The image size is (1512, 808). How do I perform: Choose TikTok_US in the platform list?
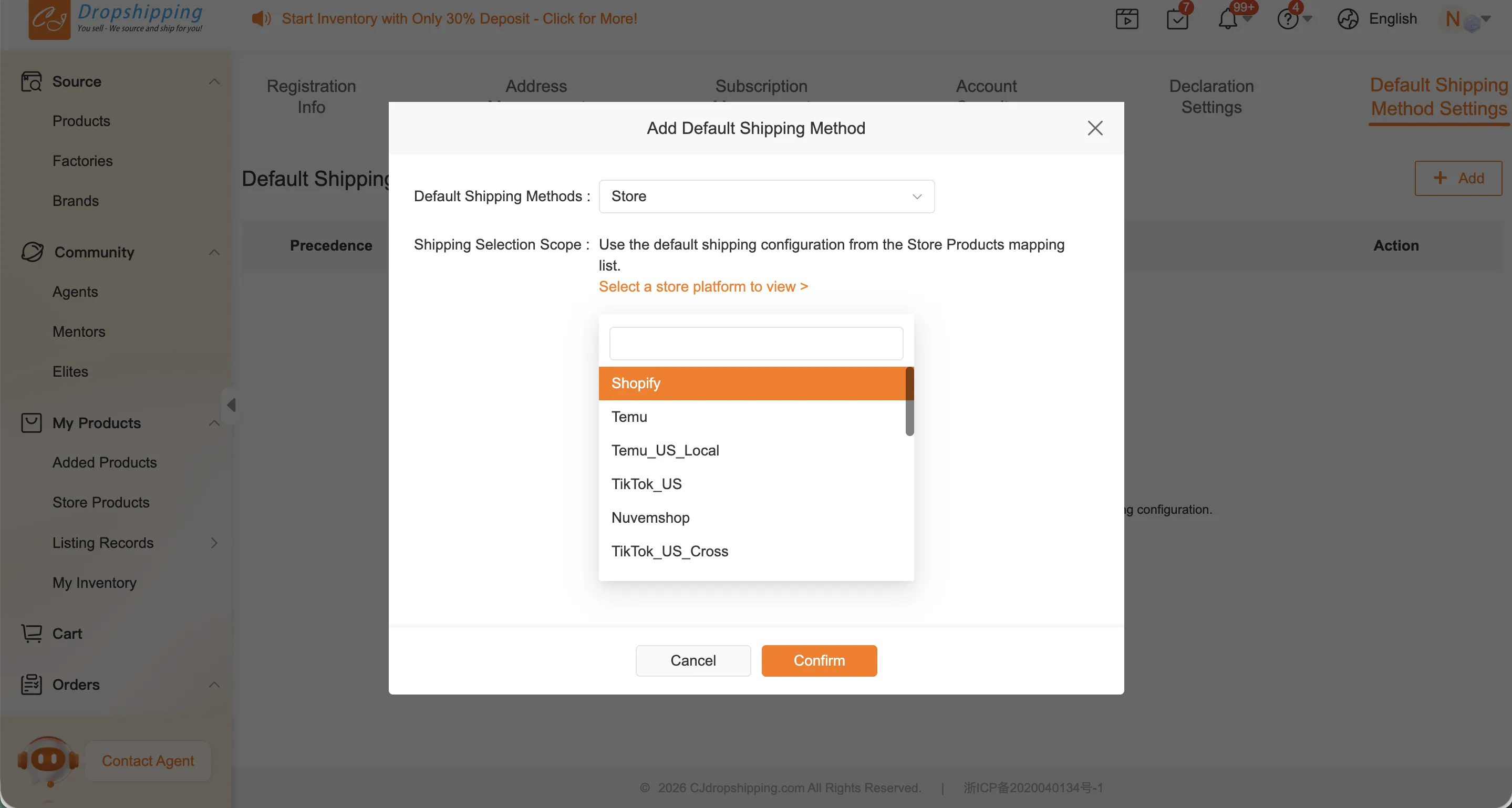coord(646,484)
